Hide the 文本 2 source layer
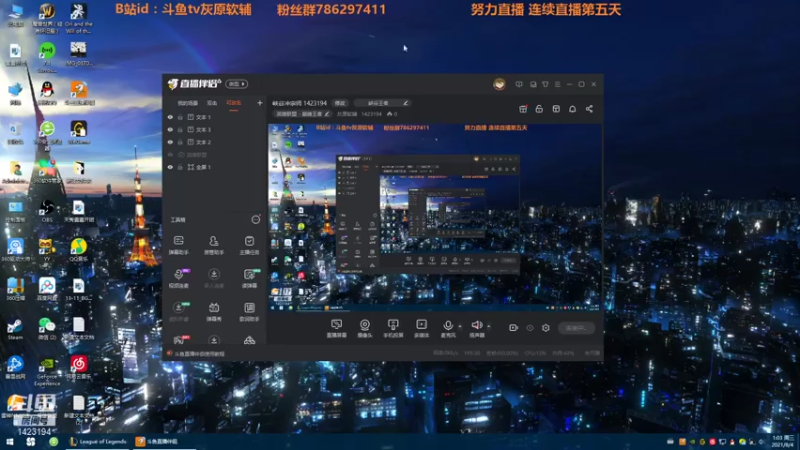Image resolution: width=800 pixels, height=450 pixels. pos(170,142)
